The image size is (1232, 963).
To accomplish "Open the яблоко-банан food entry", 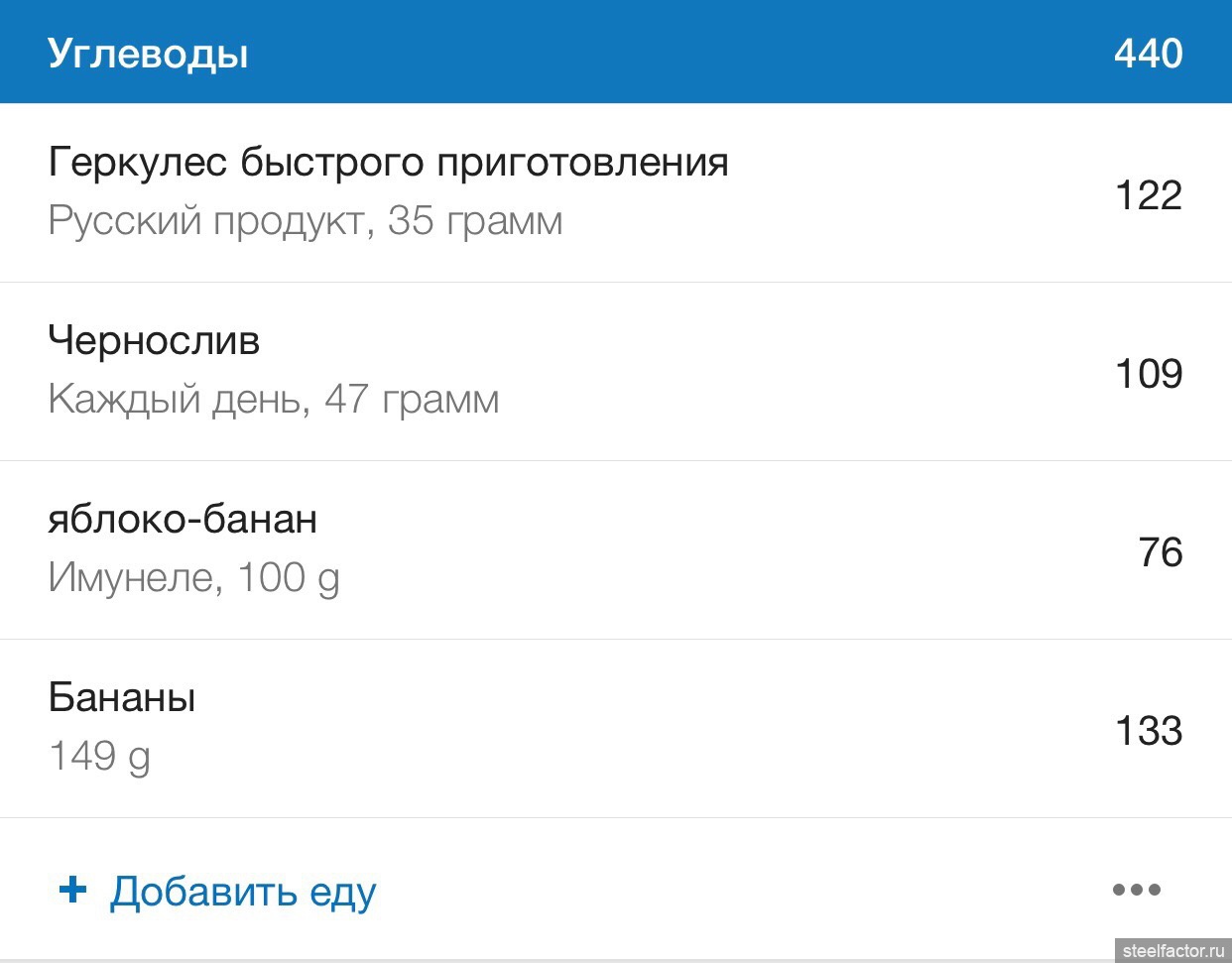I will (x=183, y=520).
